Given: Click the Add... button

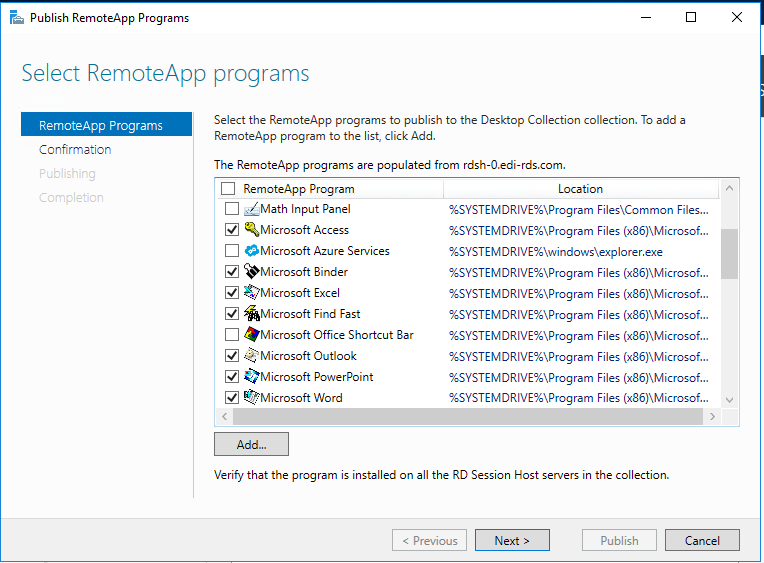Looking at the screenshot, I should tap(251, 444).
